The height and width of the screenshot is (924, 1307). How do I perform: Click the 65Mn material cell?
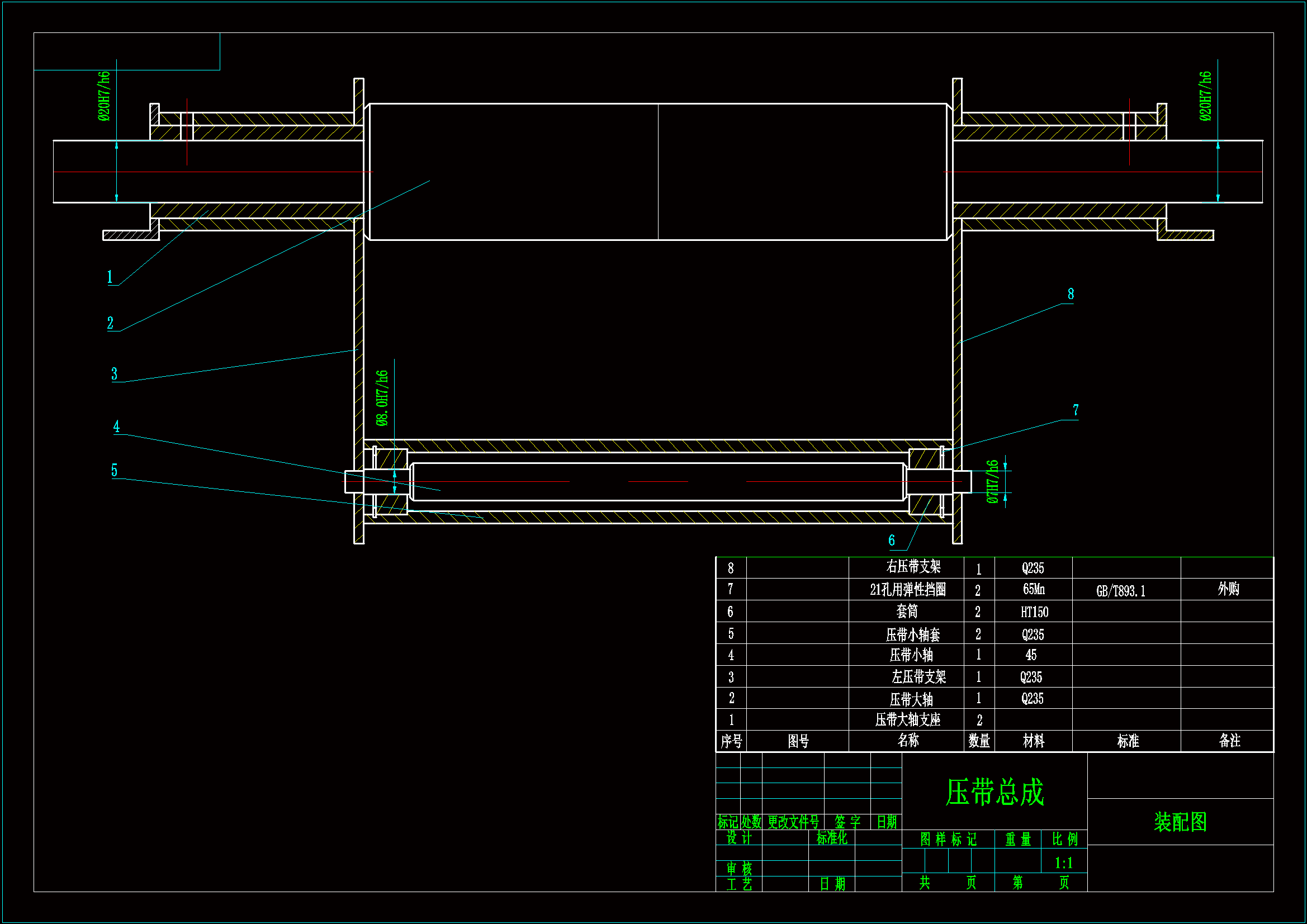[1033, 589]
